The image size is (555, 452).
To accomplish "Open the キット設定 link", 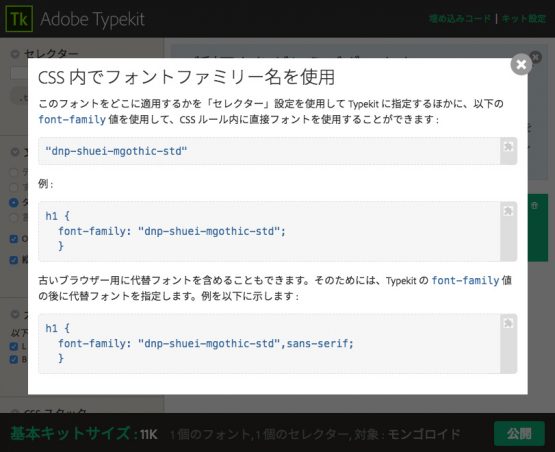I will point(524,19).
